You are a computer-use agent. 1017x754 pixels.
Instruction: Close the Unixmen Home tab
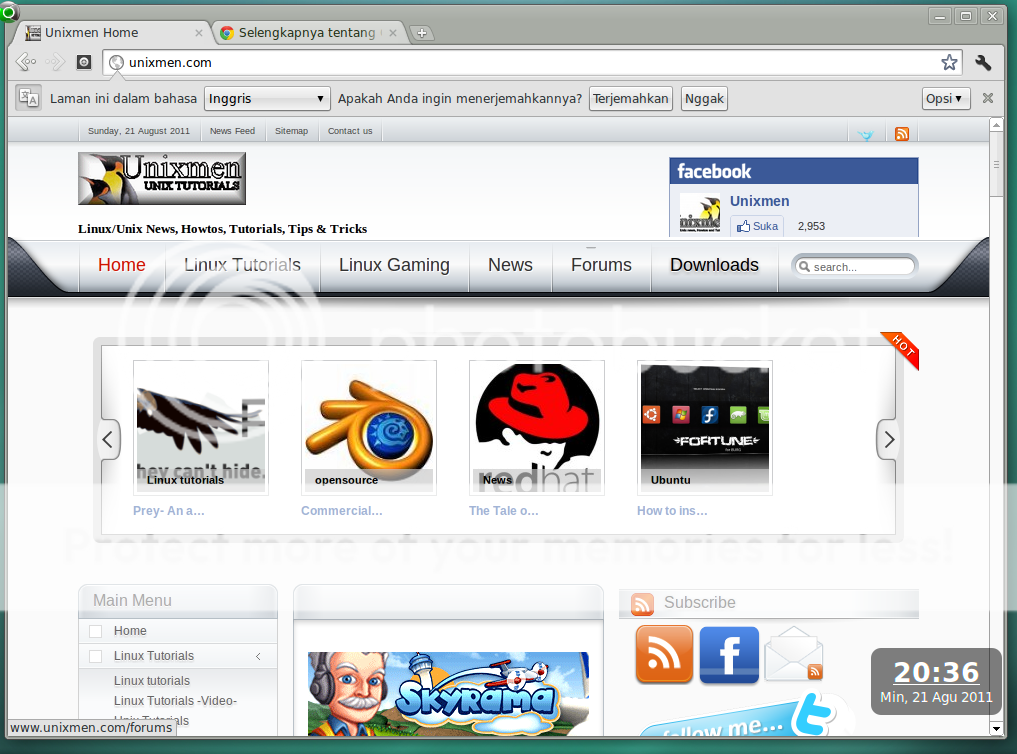198,33
